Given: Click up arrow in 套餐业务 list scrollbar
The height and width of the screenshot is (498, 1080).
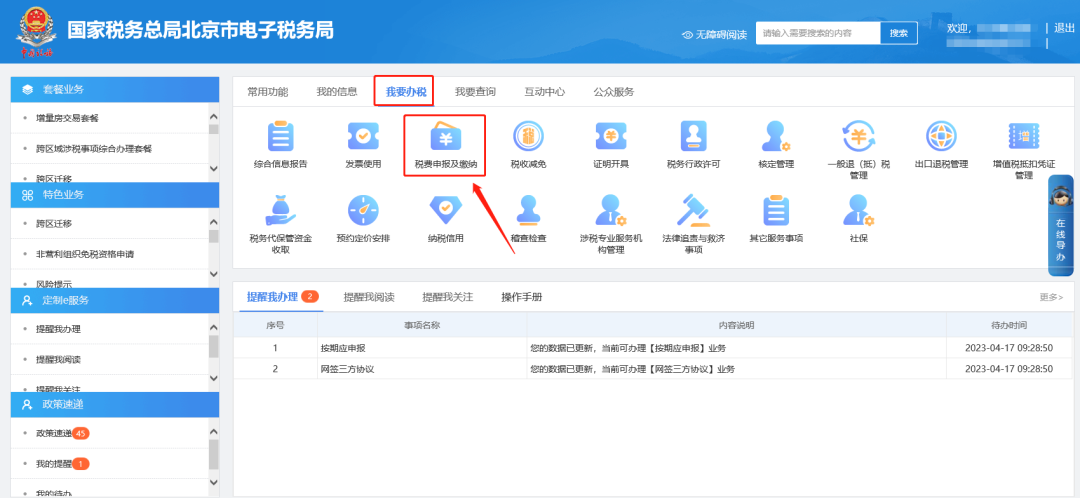Looking at the screenshot, I should pos(214,118).
